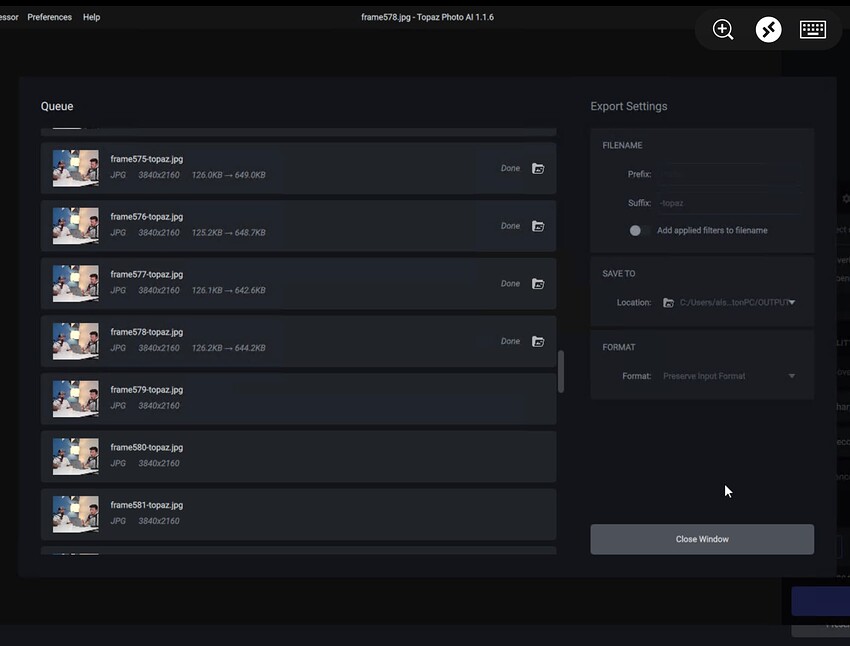Open the Format dropdown
Screen dimensions: 850x646
(728, 377)
